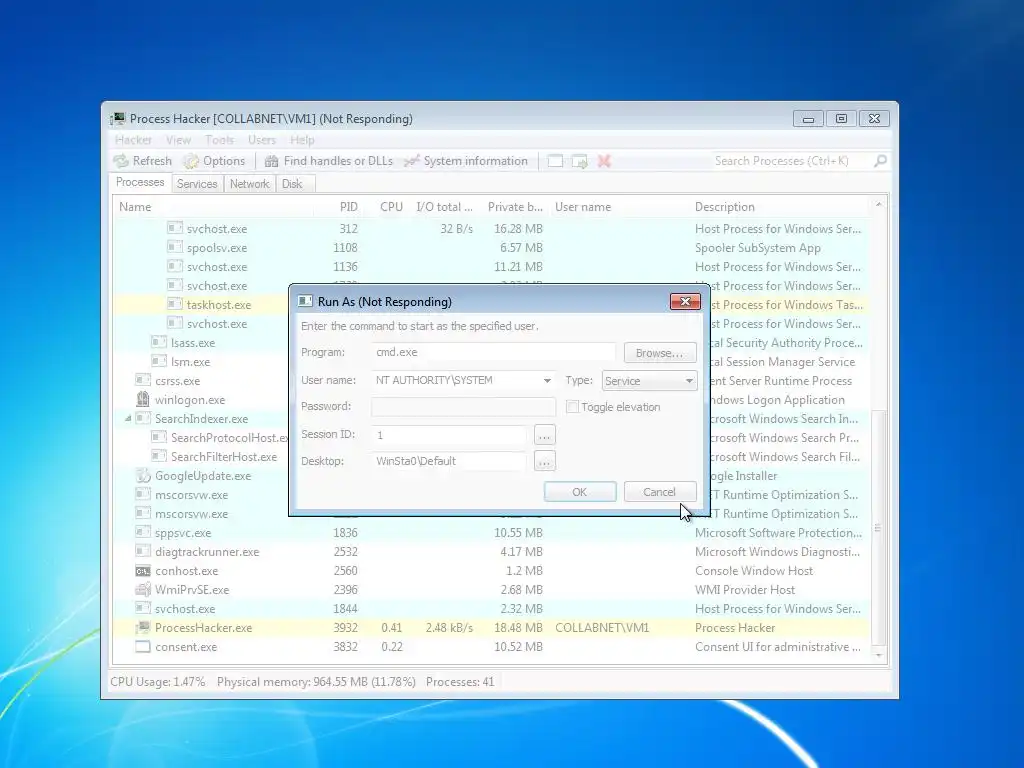Click the sppsvc.exe process icon
This screenshot has height=768, width=1024.
[142, 532]
